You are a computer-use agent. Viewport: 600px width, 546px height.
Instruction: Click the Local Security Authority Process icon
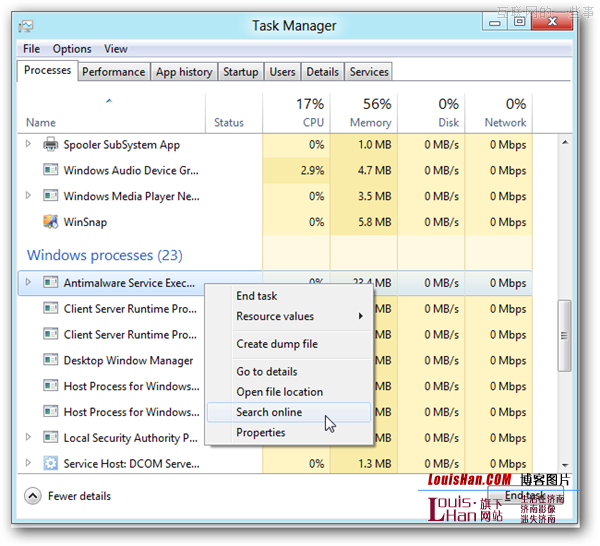coord(51,437)
